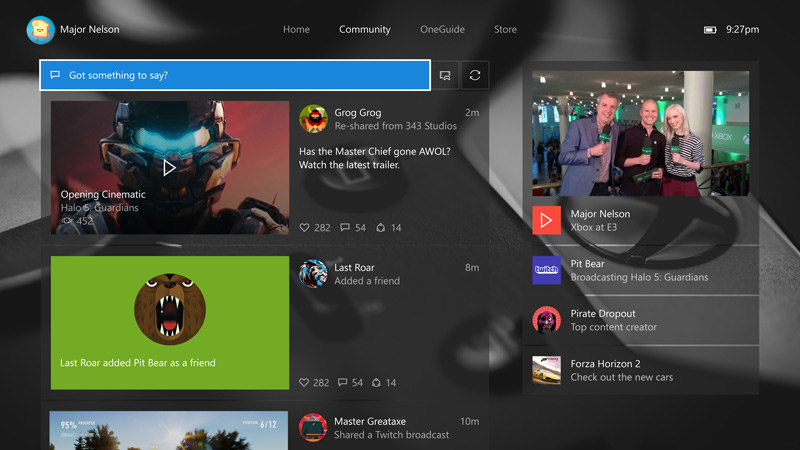Click 'Shared a Twitch broadcast' text
This screenshot has width=800, height=450.
tap(392, 435)
